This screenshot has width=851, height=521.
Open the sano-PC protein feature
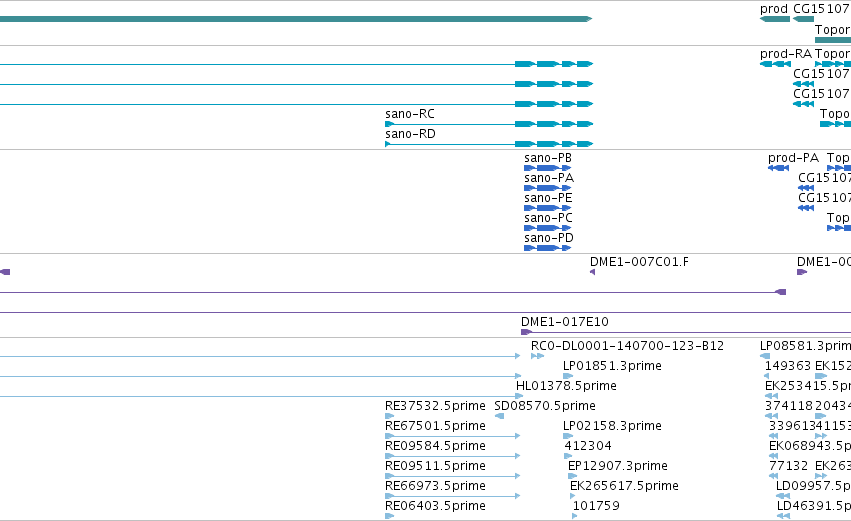pyautogui.click(x=548, y=228)
